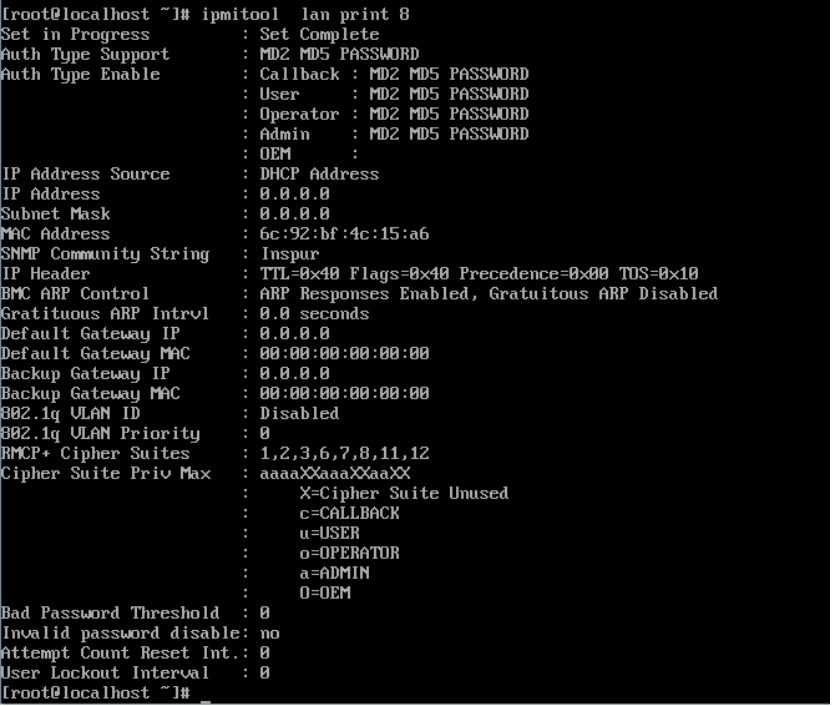Click the ipmitool lan print 8 command
This screenshot has height=706, width=832.
(305, 14)
